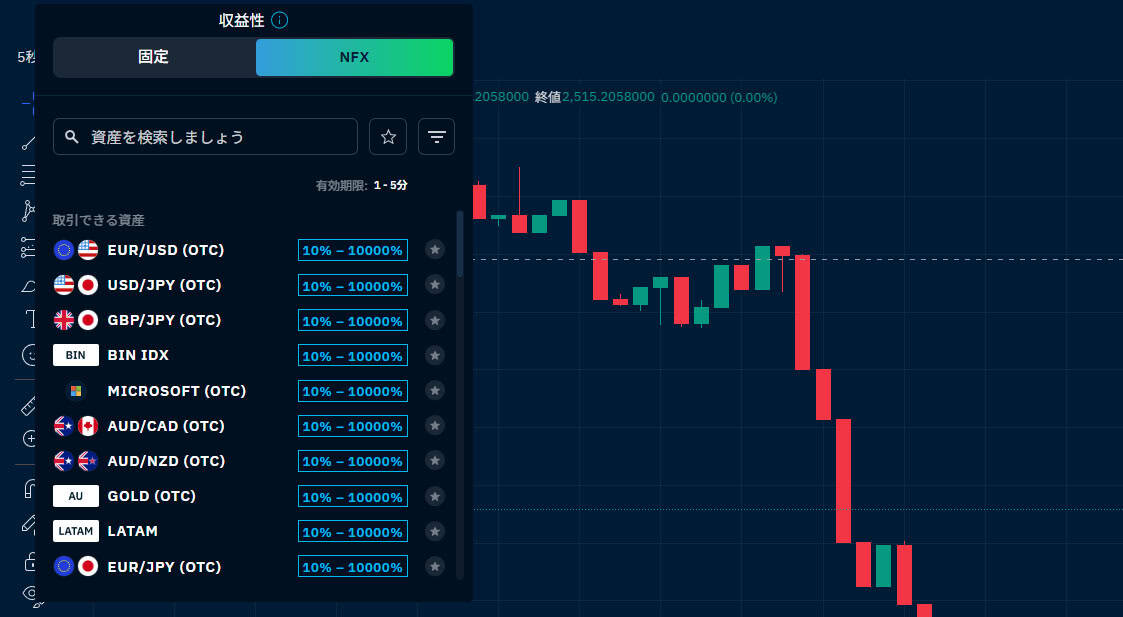Toggle the magnet snap mode icon
The height and width of the screenshot is (617, 1123).
pos(29,489)
